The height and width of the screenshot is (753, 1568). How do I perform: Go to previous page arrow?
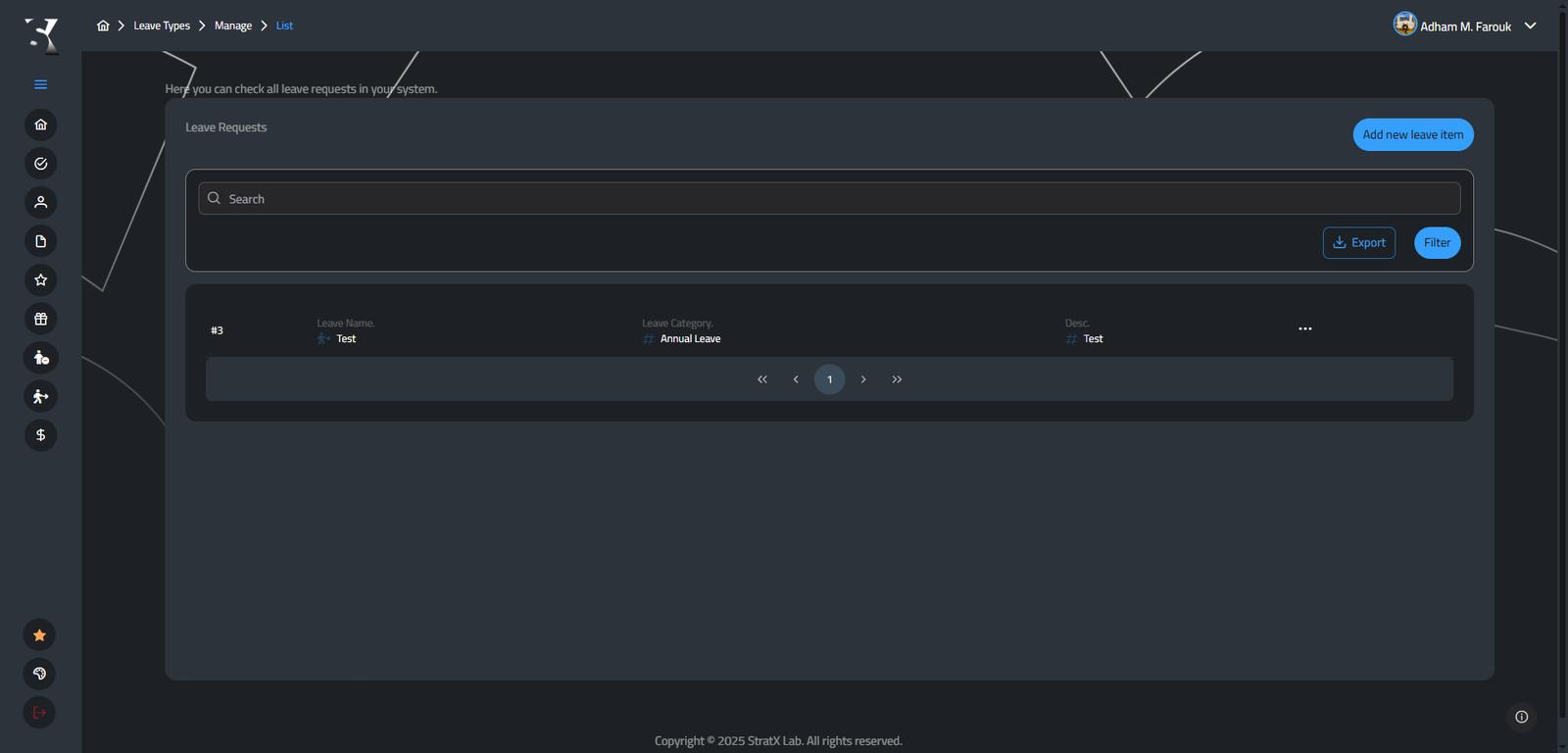coord(796,379)
